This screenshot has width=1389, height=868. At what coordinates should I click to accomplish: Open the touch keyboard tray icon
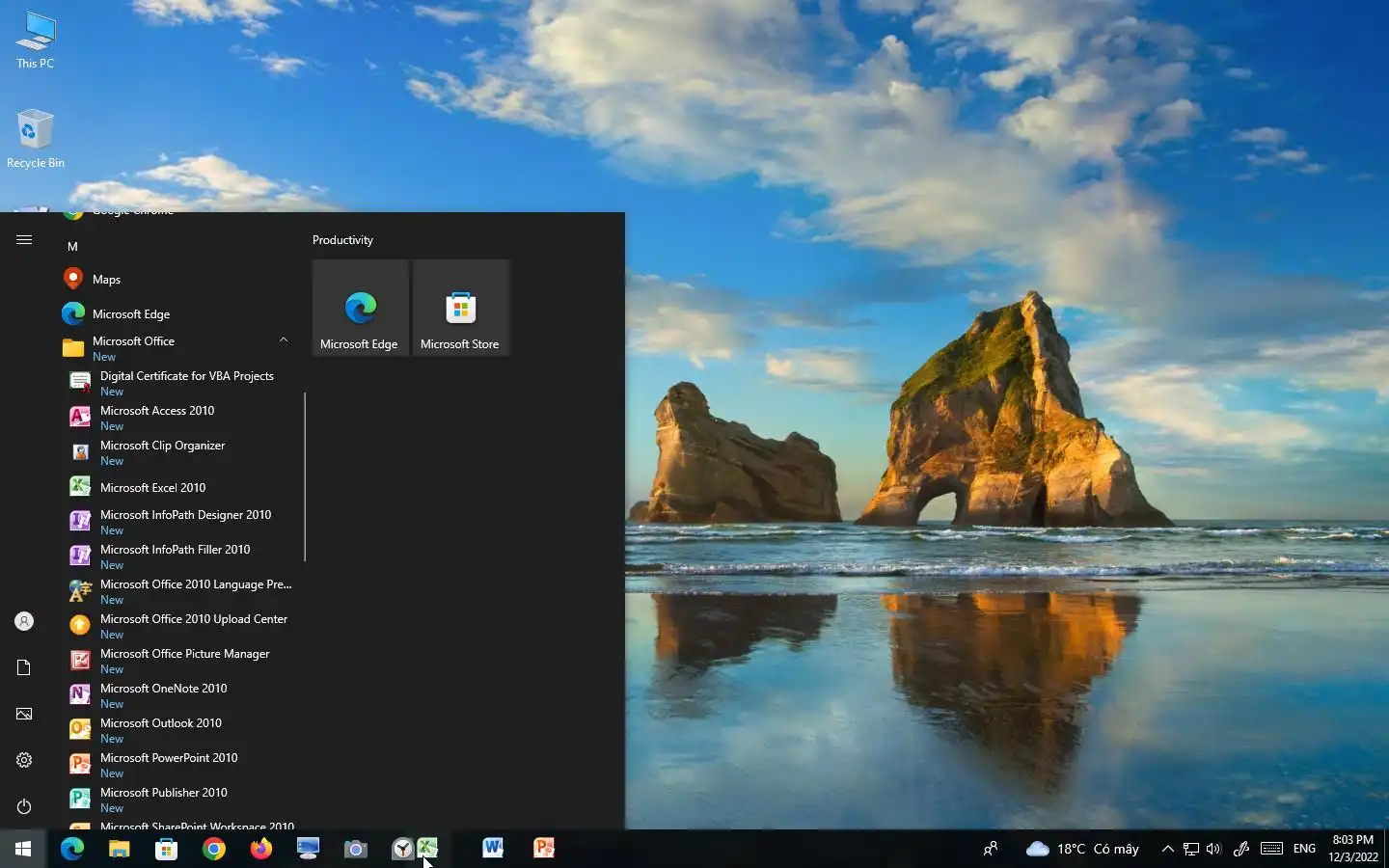pos(1271,849)
